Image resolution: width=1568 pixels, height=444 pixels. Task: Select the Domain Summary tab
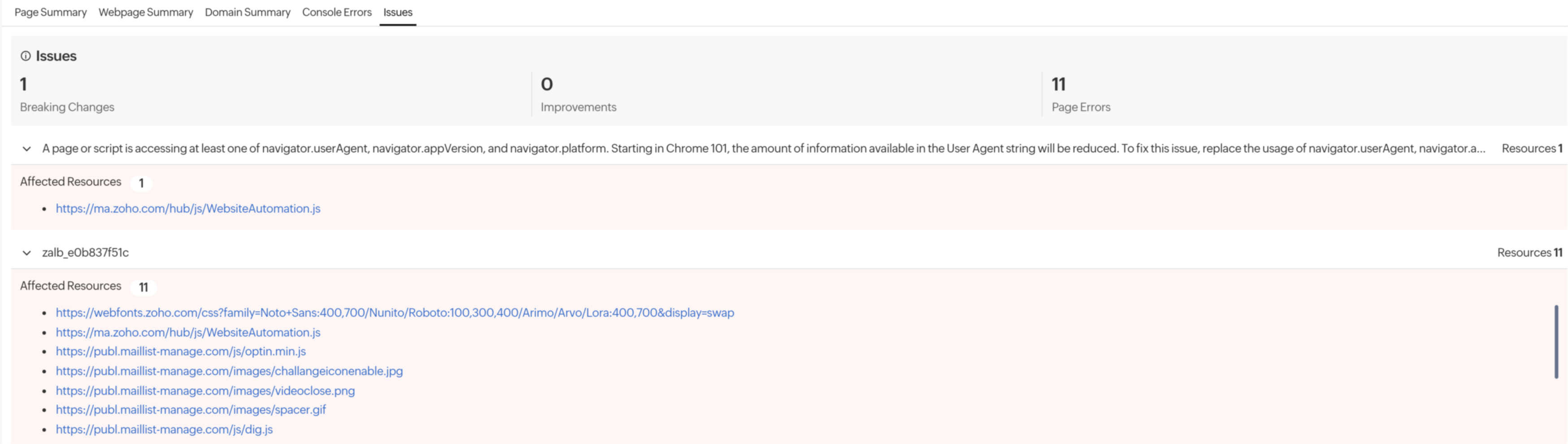(247, 12)
